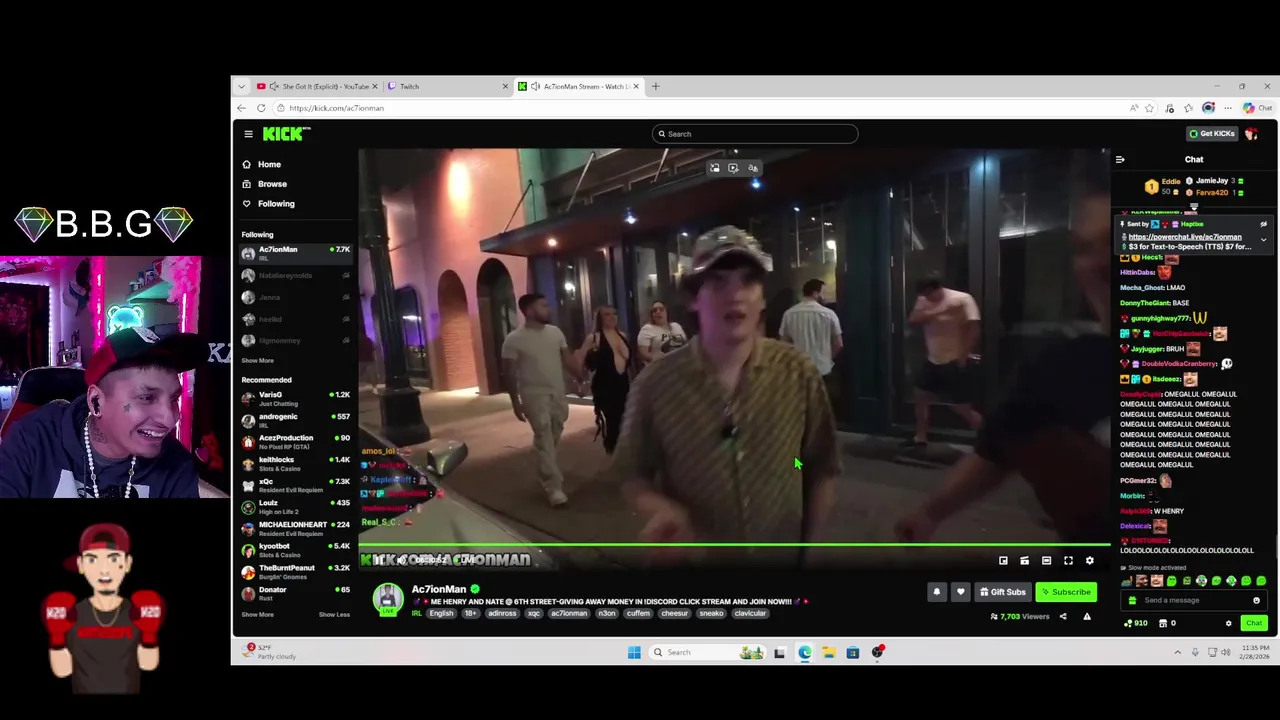Image resolution: width=1280 pixels, height=720 pixels.
Task: Expand the gift leaderboard drop handle
Action: [x=1194, y=207]
